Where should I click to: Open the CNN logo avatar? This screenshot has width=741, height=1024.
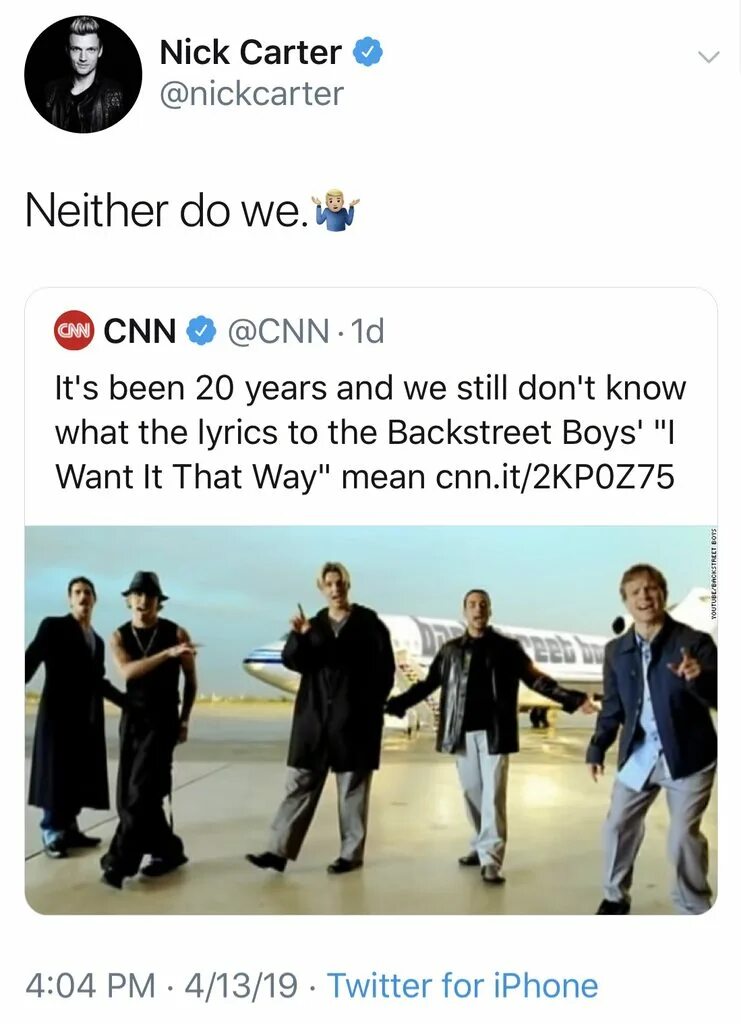(x=74, y=331)
